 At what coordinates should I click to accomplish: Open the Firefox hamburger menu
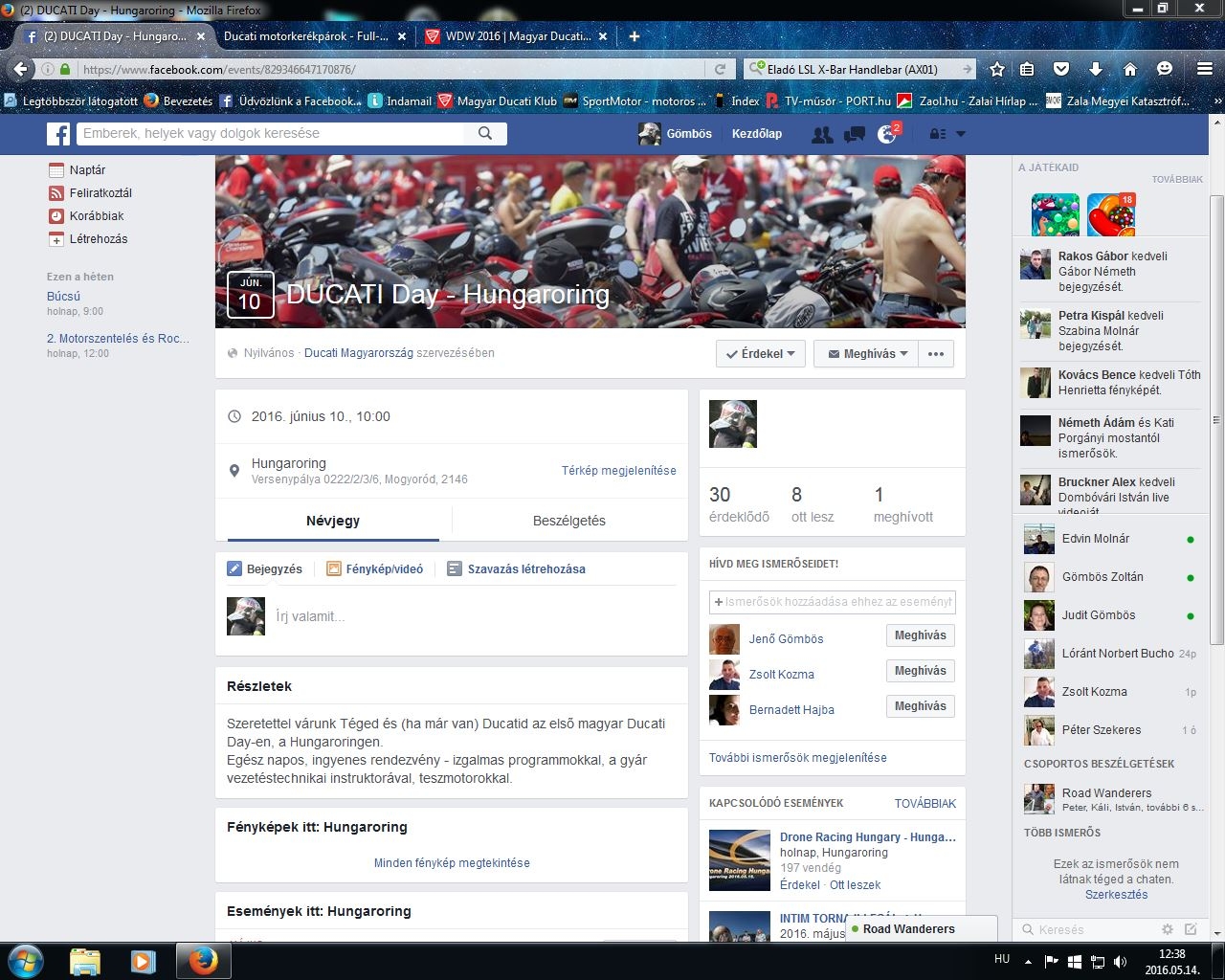1205,69
